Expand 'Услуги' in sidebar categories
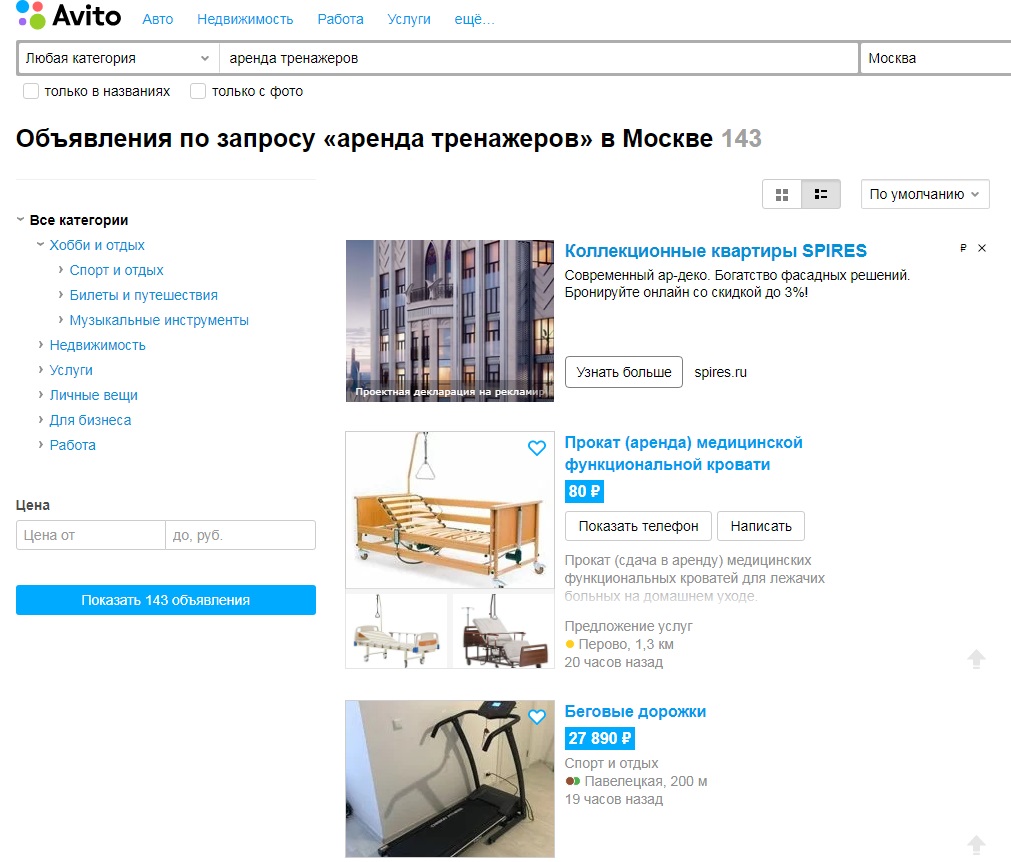 41,370
